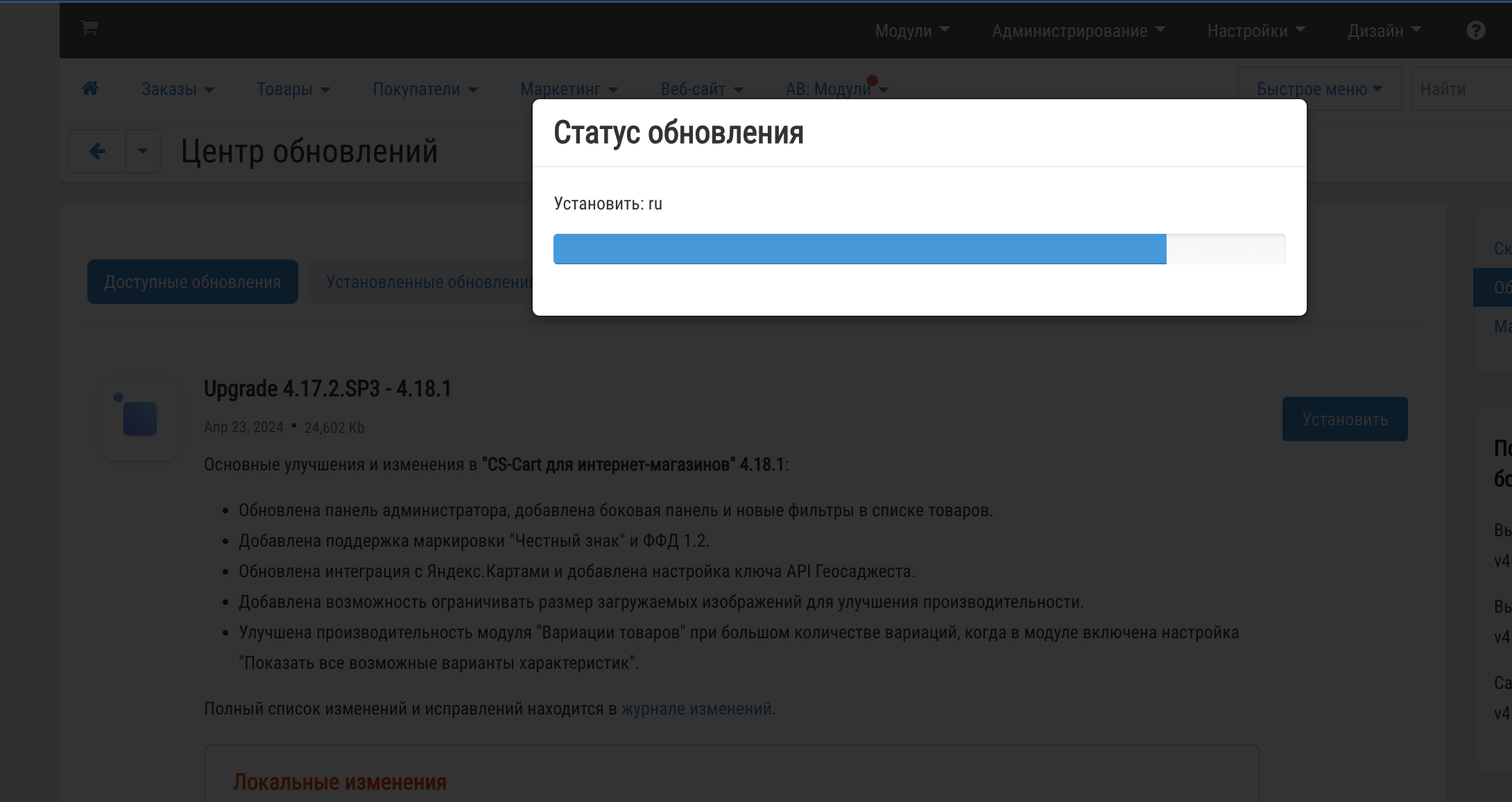
Task: Click the upgrade package icon
Action: click(140, 418)
